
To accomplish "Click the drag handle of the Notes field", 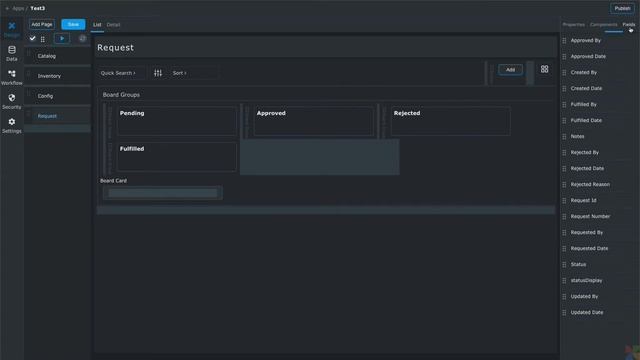I will (x=564, y=137).
